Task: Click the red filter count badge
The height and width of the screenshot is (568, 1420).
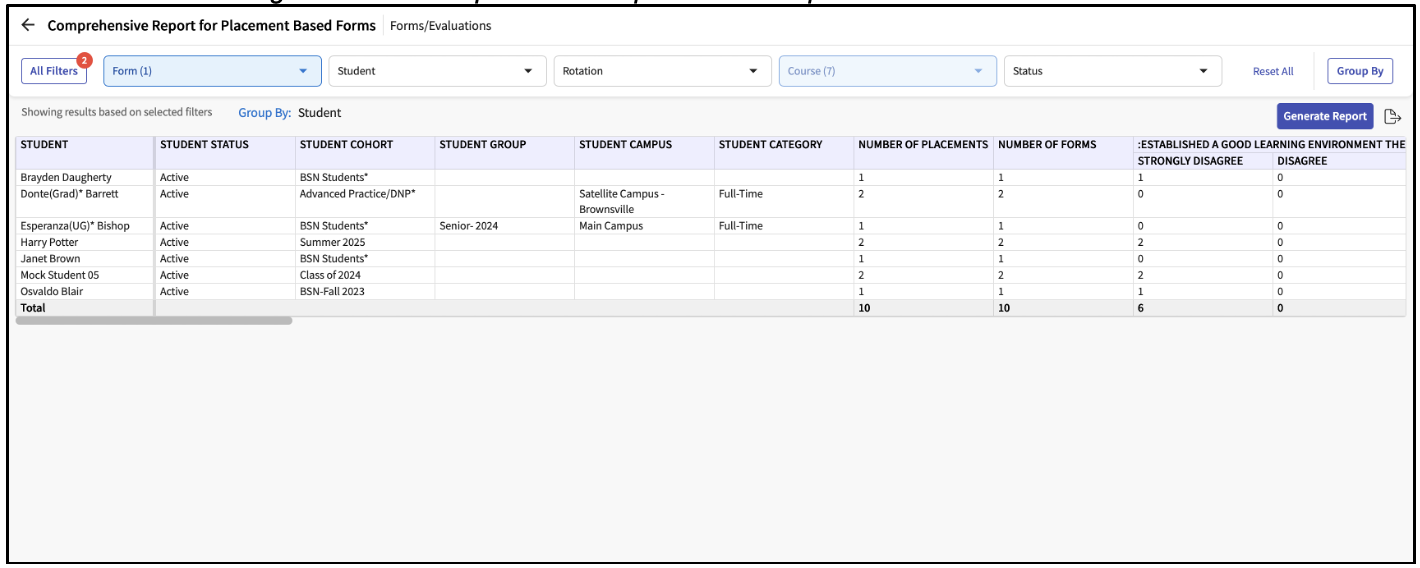Action: (84, 60)
